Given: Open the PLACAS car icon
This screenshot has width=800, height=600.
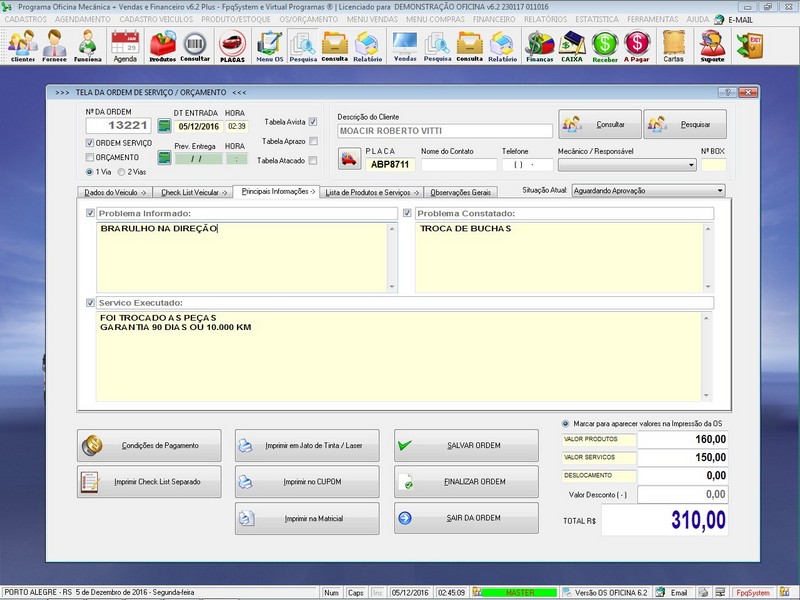Looking at the screenshot, I should (232, 45).
